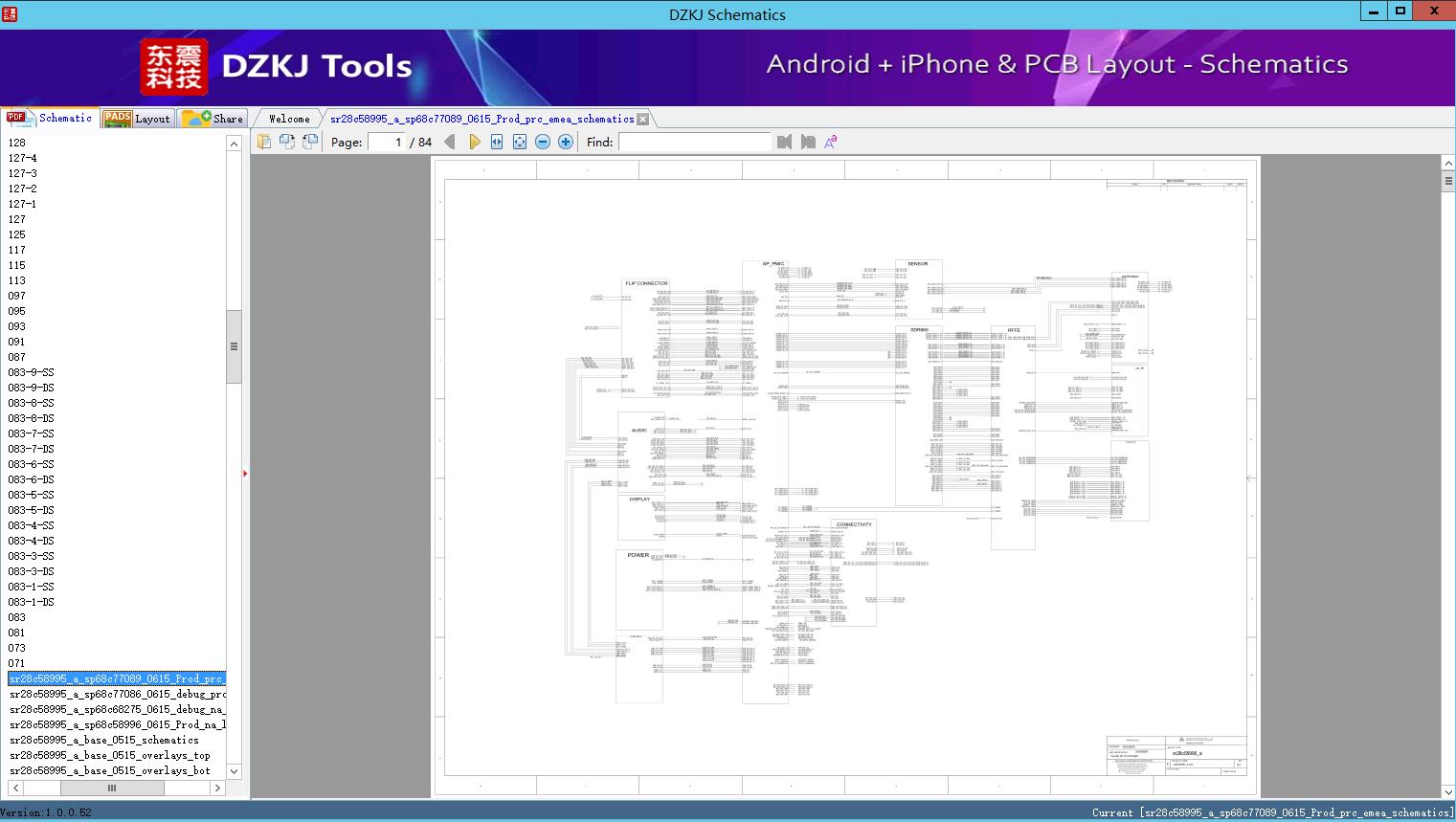Collapse the sidebar using red arrow splitter
Screen dimensions: 1456x822
(x=245, y=474)
